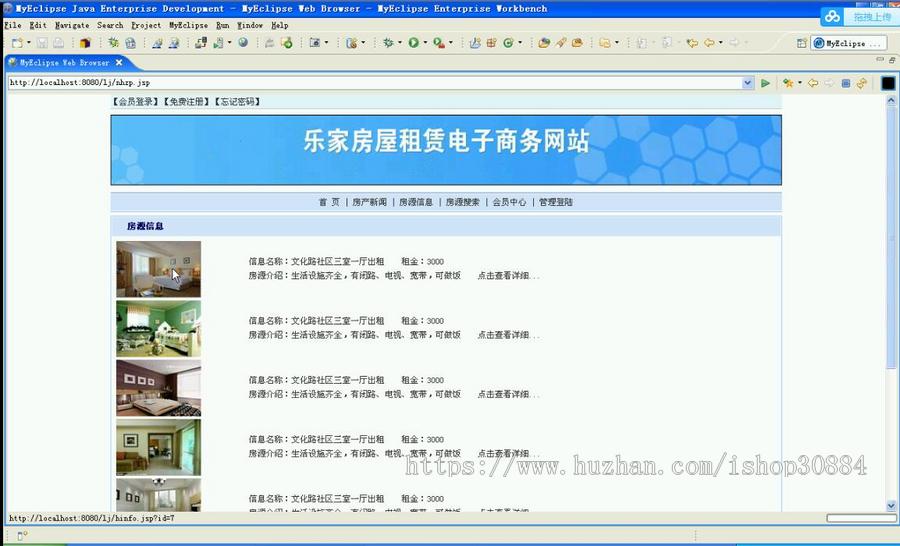The width and height of the screenshot is (900, 546).
Task: Click the first listing's bedroom thumbnail
Action: (x=158, y=269)
